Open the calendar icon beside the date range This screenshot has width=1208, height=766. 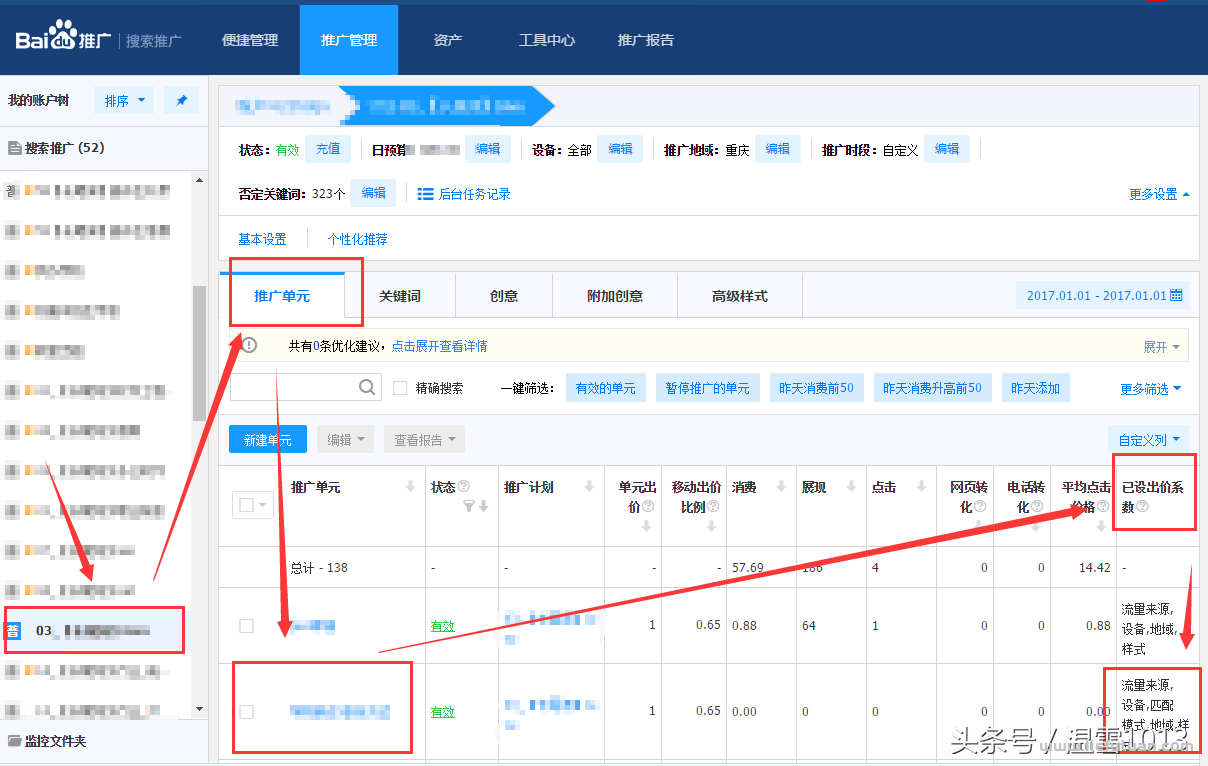1176,296
